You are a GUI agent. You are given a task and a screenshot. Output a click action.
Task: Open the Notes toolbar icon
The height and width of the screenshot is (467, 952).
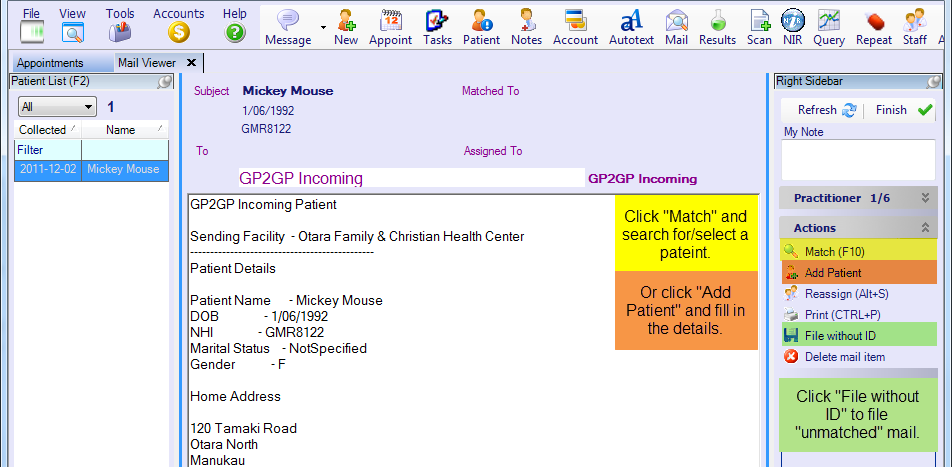click(x=526, y=21)
